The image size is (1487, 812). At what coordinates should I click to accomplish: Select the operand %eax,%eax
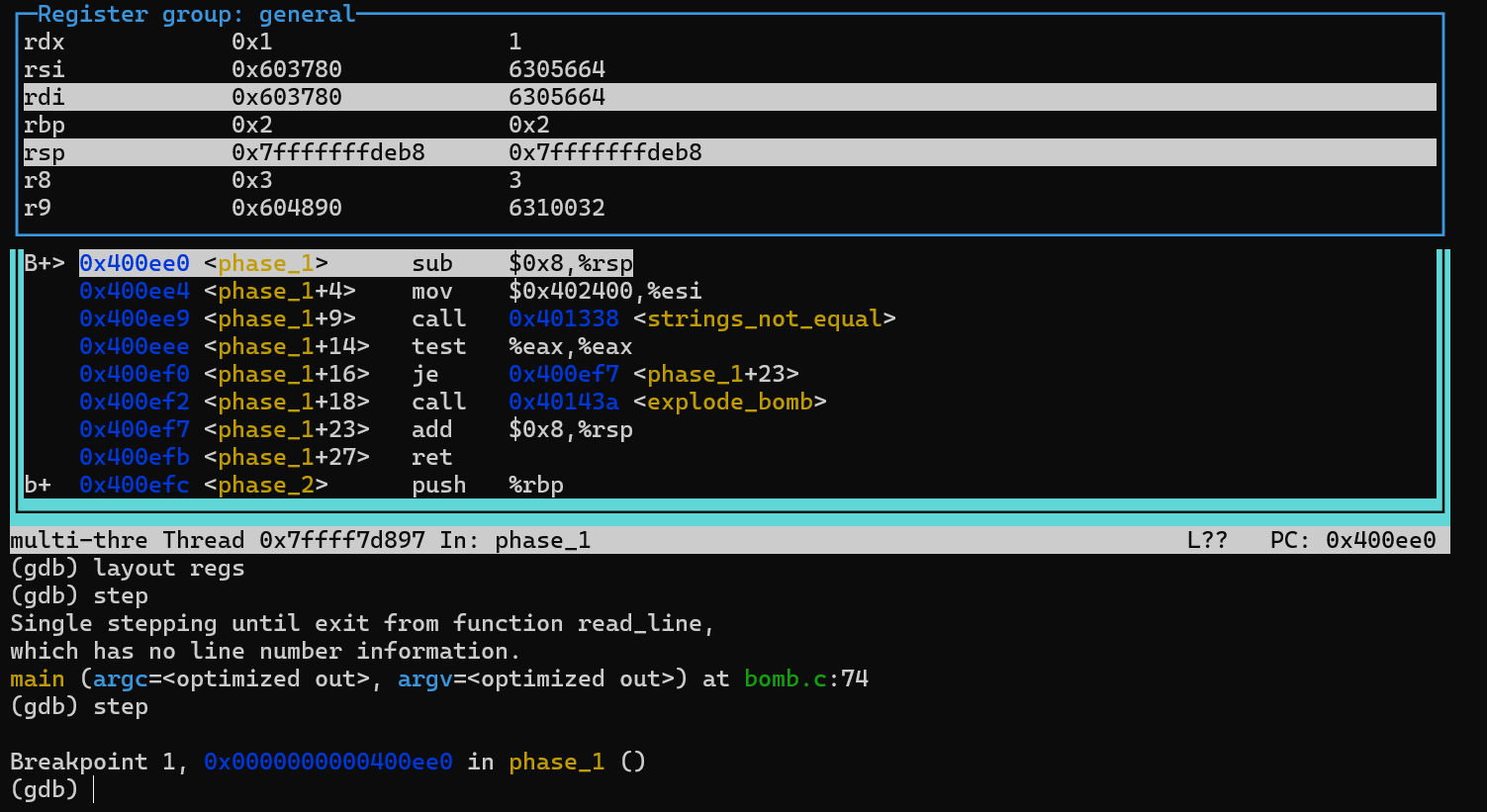coord(571,346)
